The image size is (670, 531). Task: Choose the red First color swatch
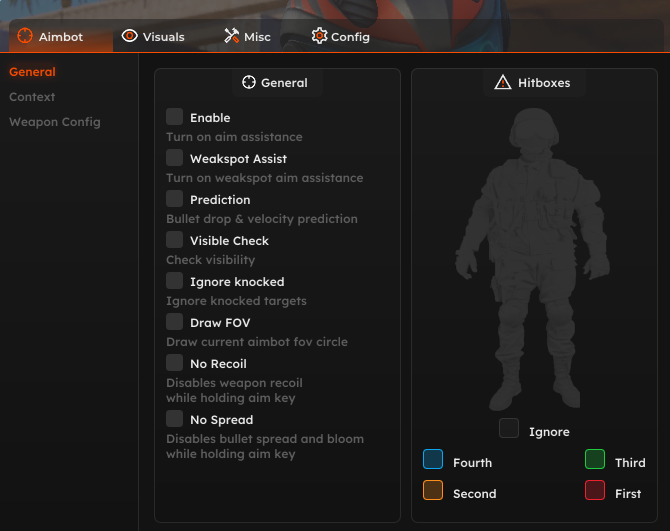(595, 491)
